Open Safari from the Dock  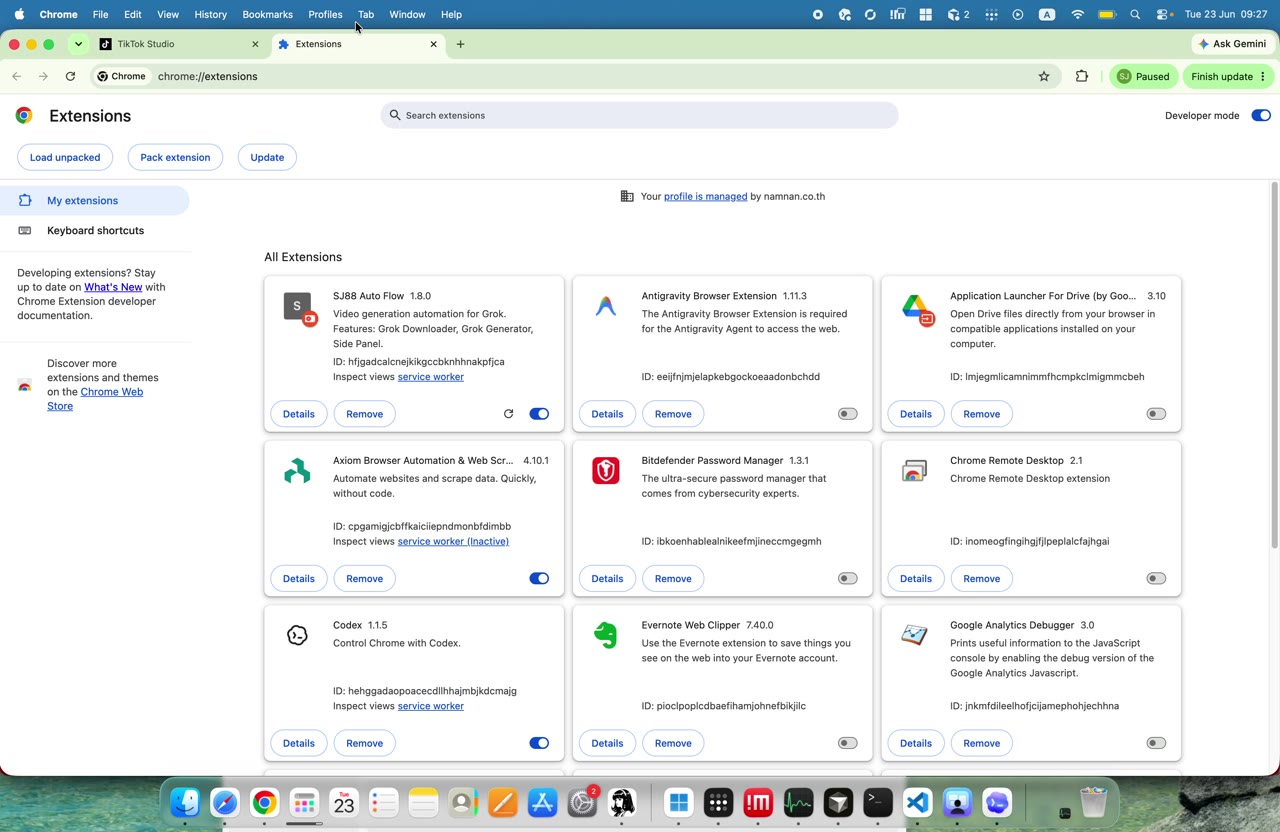coord(225,802)
